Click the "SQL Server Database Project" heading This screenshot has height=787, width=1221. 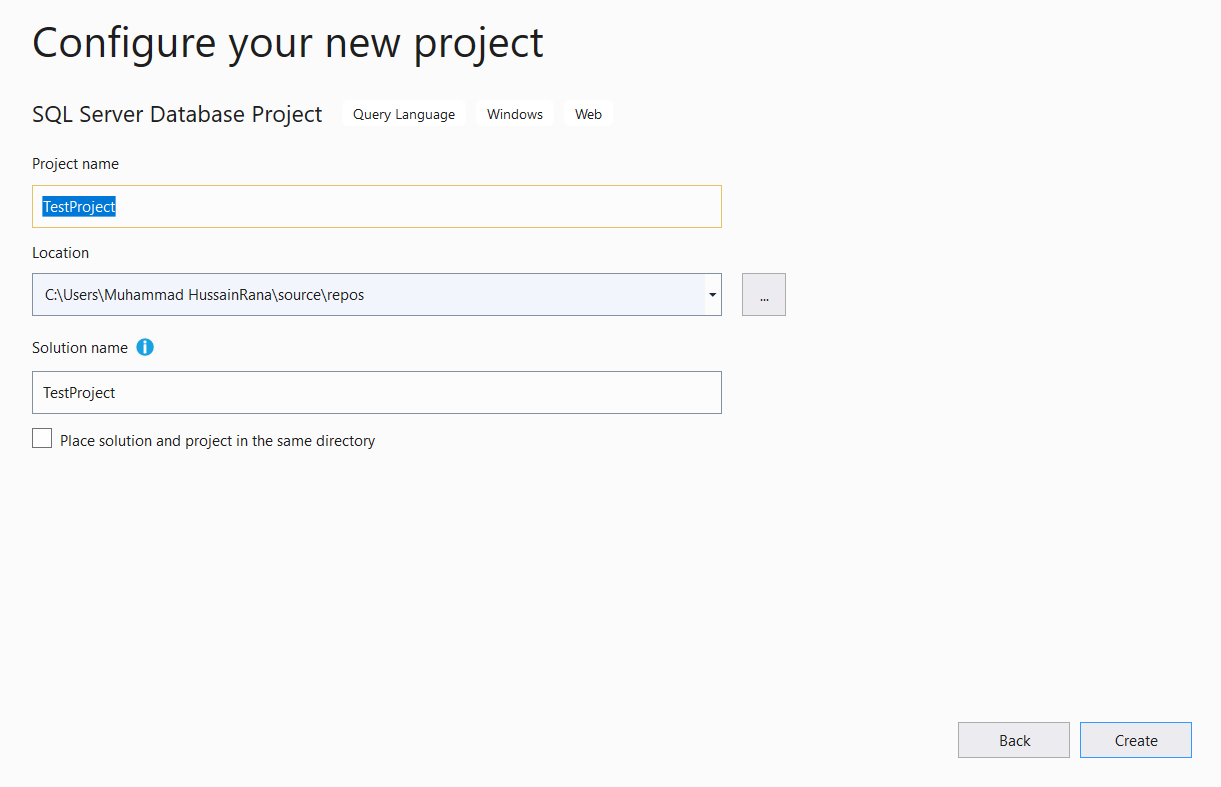(176, 114)
